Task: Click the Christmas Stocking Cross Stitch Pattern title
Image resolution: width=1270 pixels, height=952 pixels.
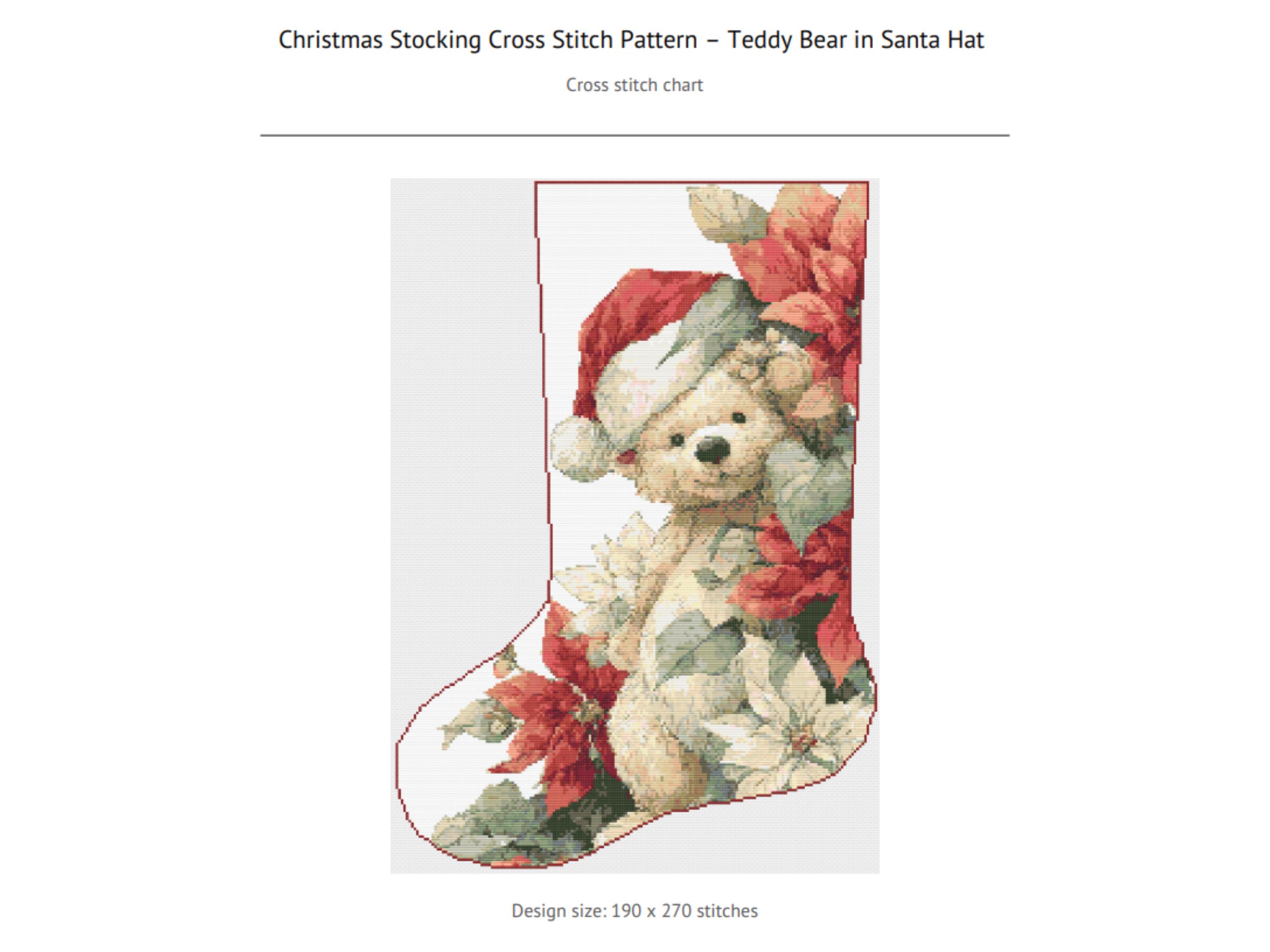Action: click(x=631, y=40)
